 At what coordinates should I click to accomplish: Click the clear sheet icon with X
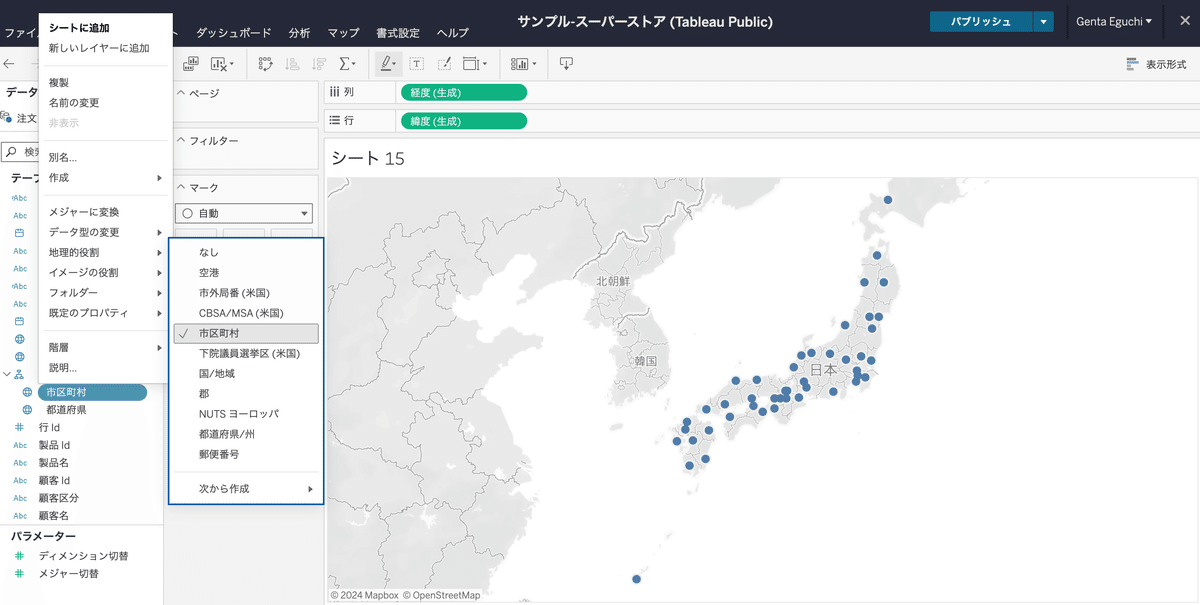(219, 63)
